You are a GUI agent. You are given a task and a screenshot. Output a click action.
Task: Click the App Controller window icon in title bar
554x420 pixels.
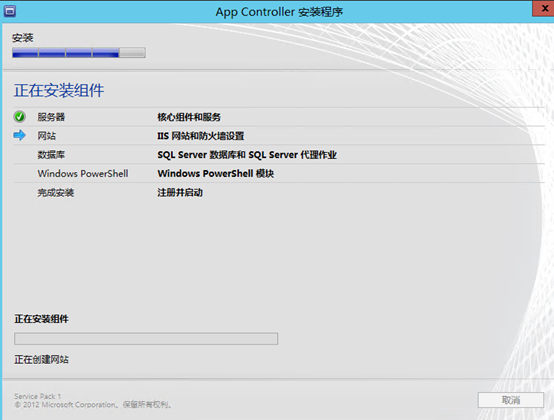(x=10, y=12)
